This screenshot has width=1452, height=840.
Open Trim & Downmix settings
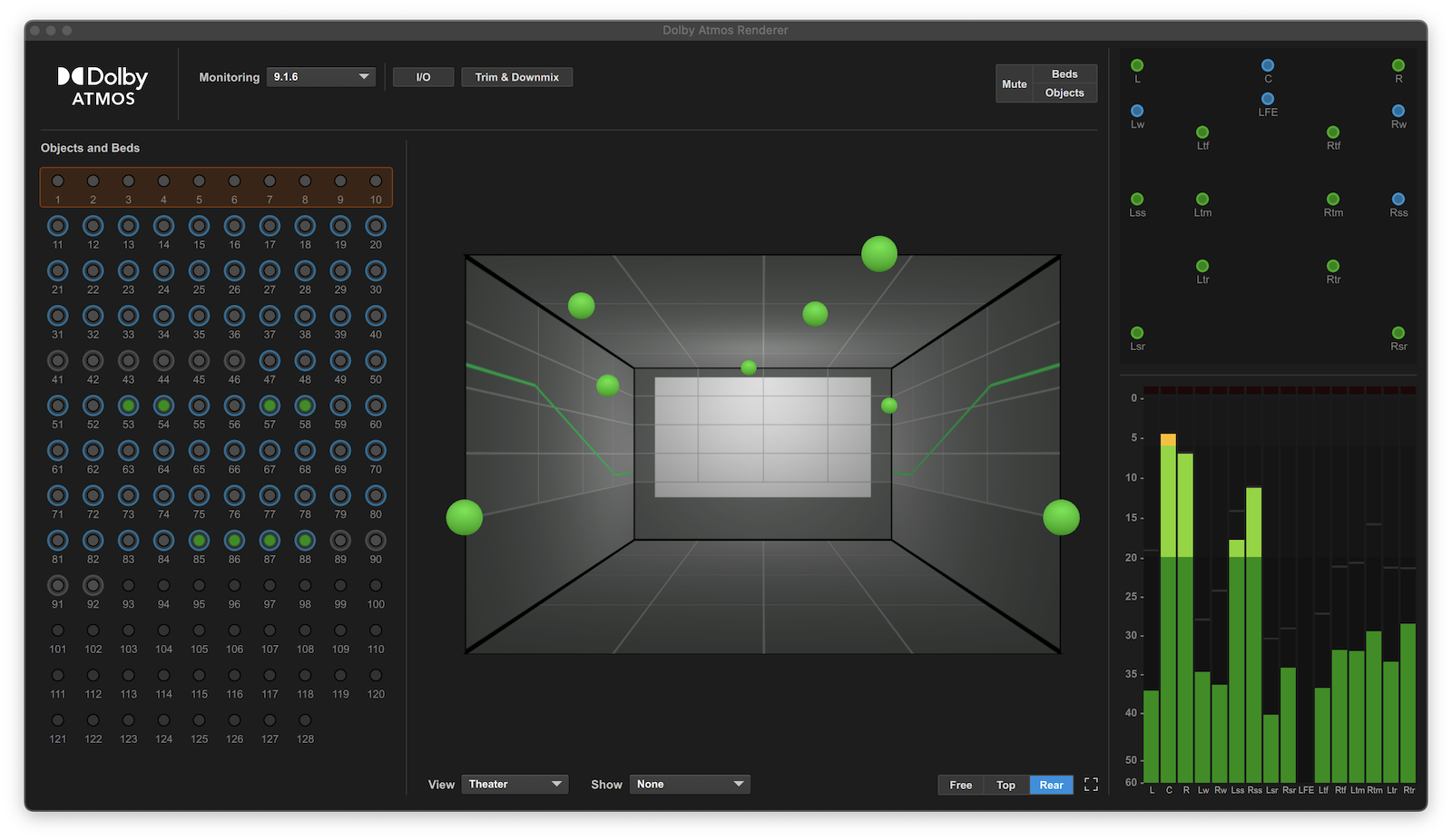point(516,77)
